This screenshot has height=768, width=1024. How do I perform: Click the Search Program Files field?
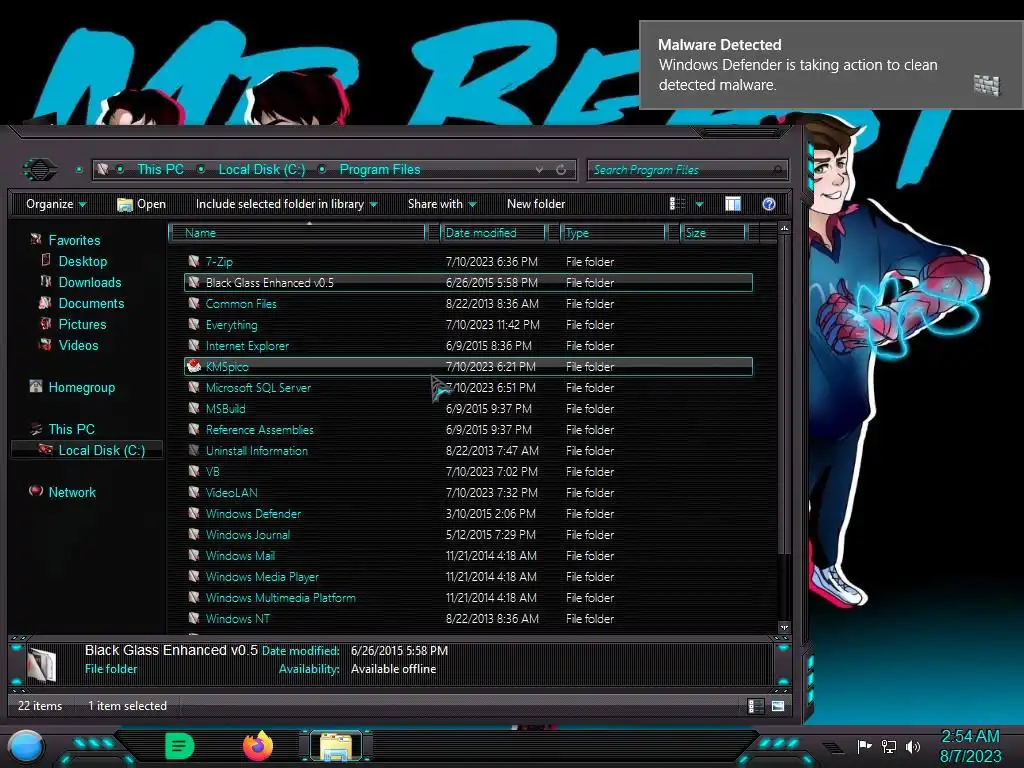(687, 170)
